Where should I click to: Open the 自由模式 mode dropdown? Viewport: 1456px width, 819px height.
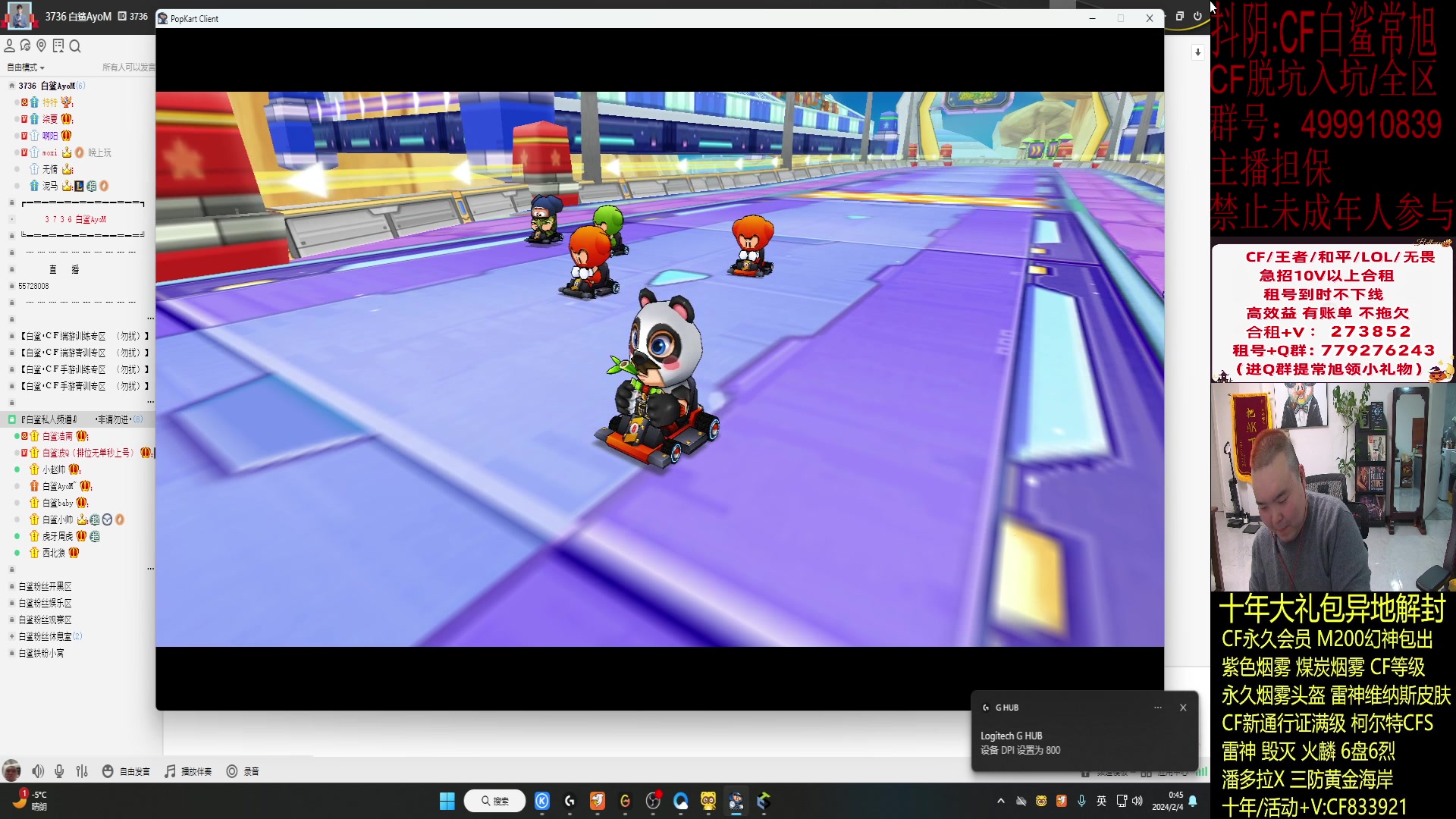(26, 67)
